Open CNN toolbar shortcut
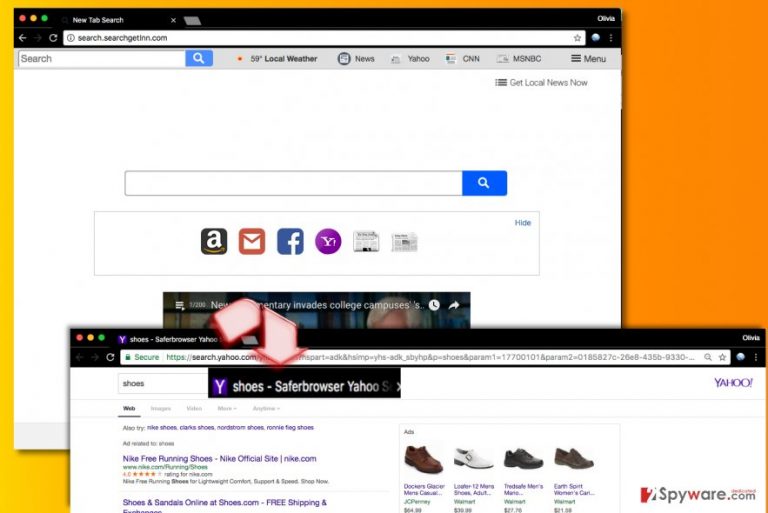Viewport: 768px width, 513px height. pyautogui.click(x=462, y=59)
